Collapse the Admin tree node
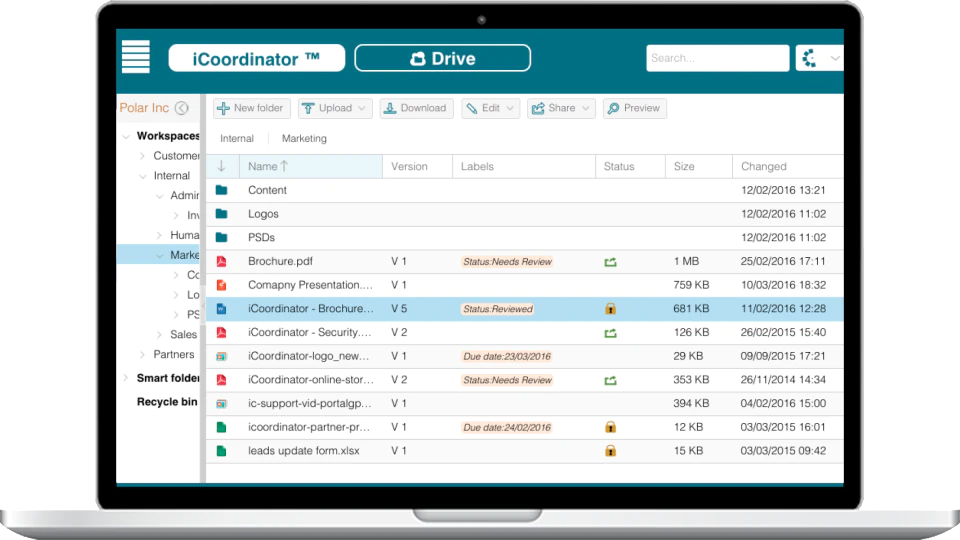960x540 pixels. (x=159, y=195)
